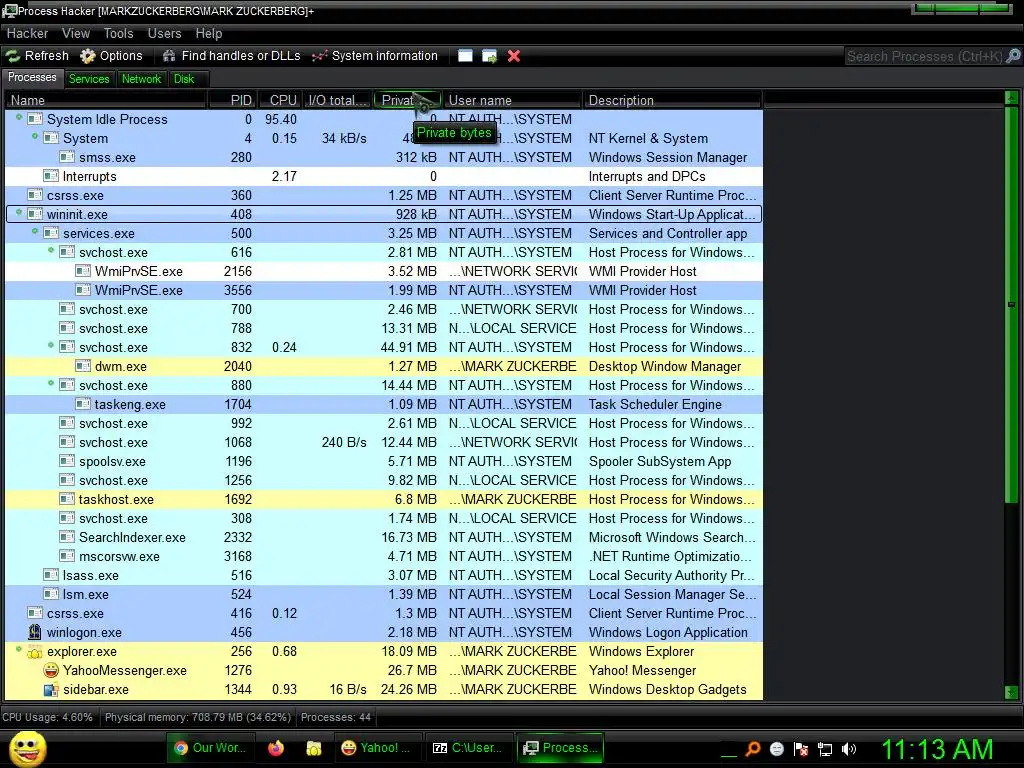The width and height of the screenshot is (1024, 768).
Task: Open the Help menu
Action: [x=209, y=33]
